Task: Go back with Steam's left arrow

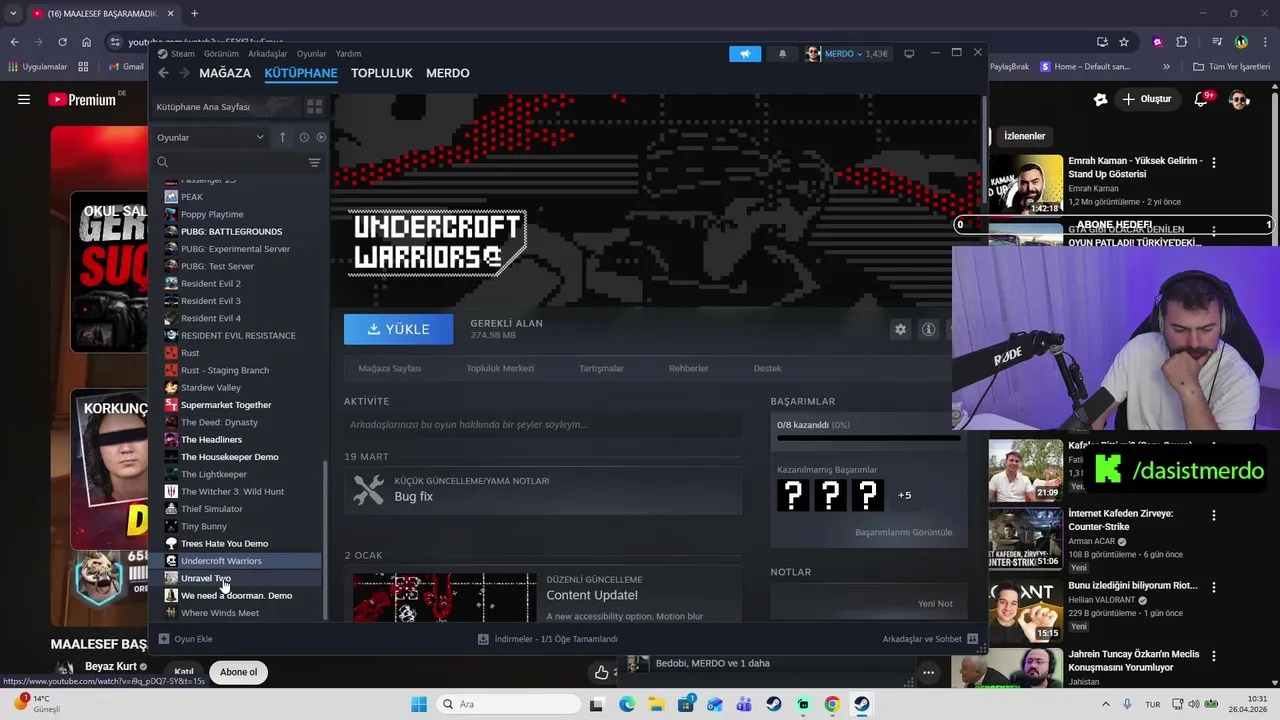Action: click(x=163, y=73)
